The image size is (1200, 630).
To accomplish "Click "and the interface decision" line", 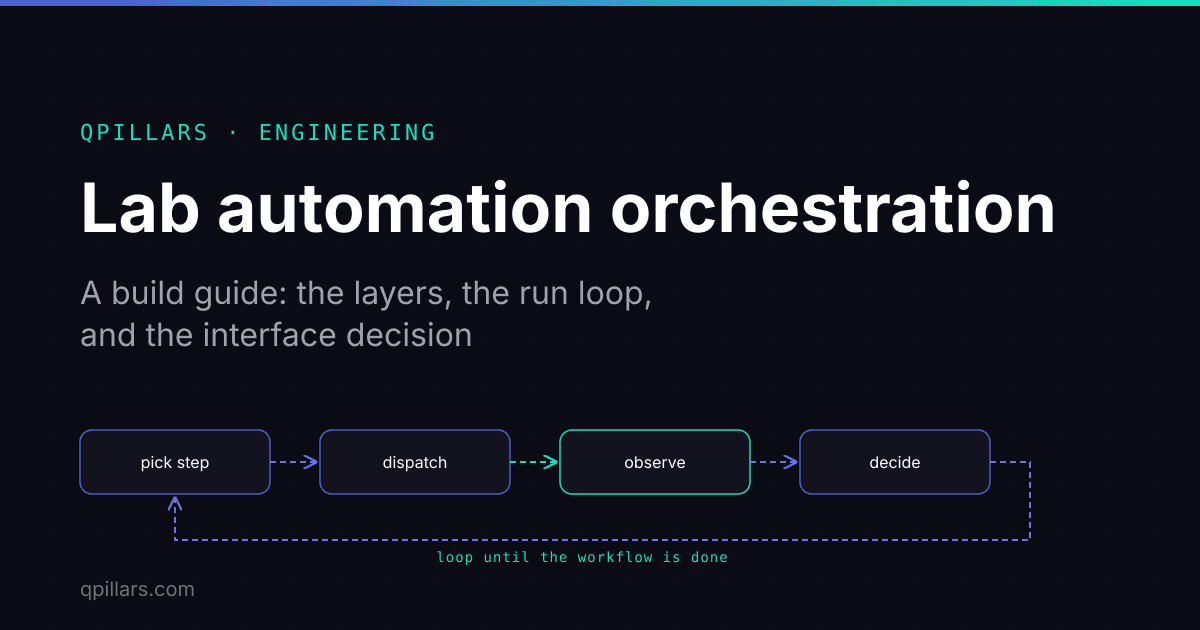I will [x=276, y=335].
